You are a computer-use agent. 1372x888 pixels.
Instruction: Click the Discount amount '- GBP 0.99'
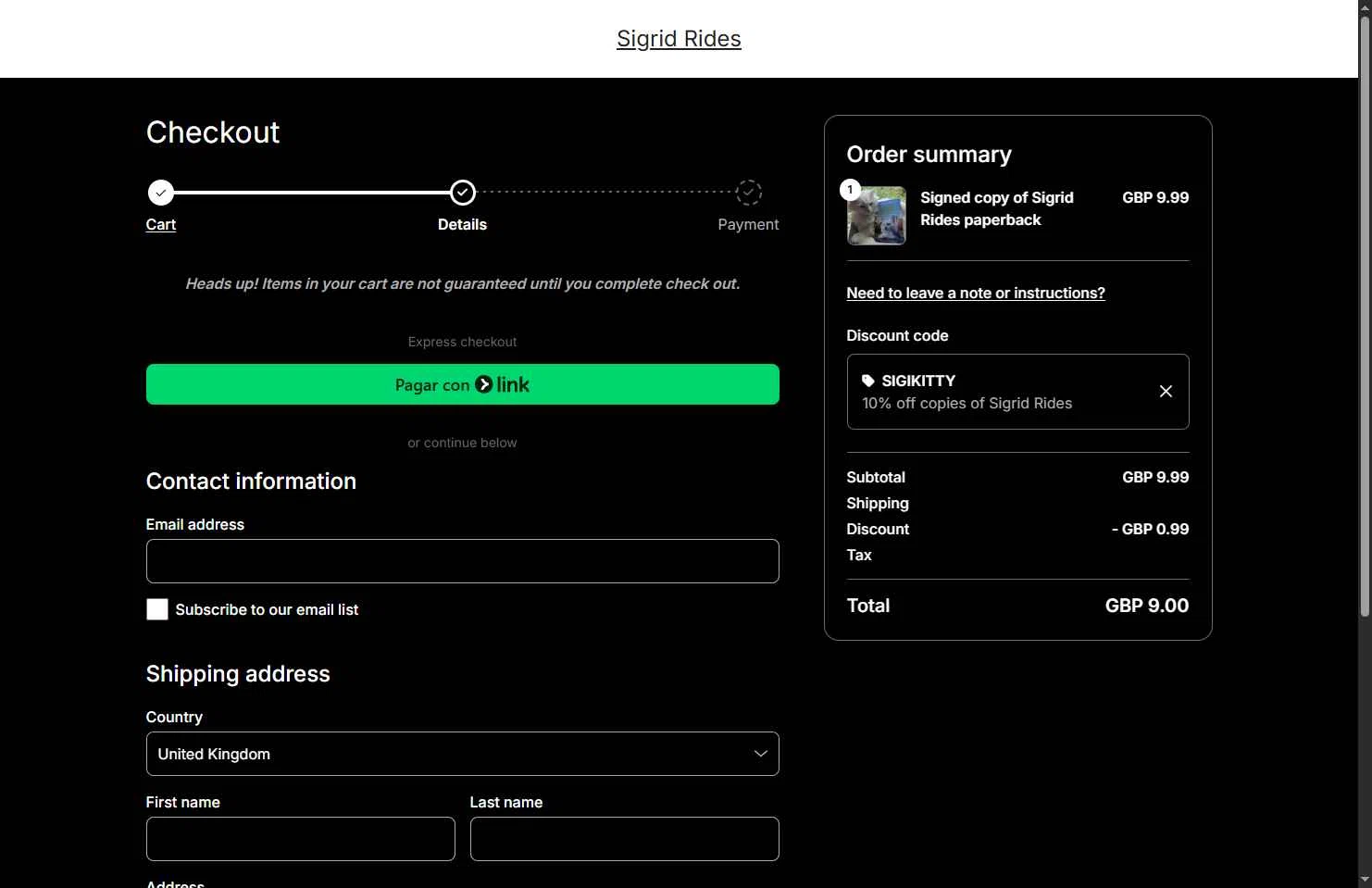click(1151, 529)
